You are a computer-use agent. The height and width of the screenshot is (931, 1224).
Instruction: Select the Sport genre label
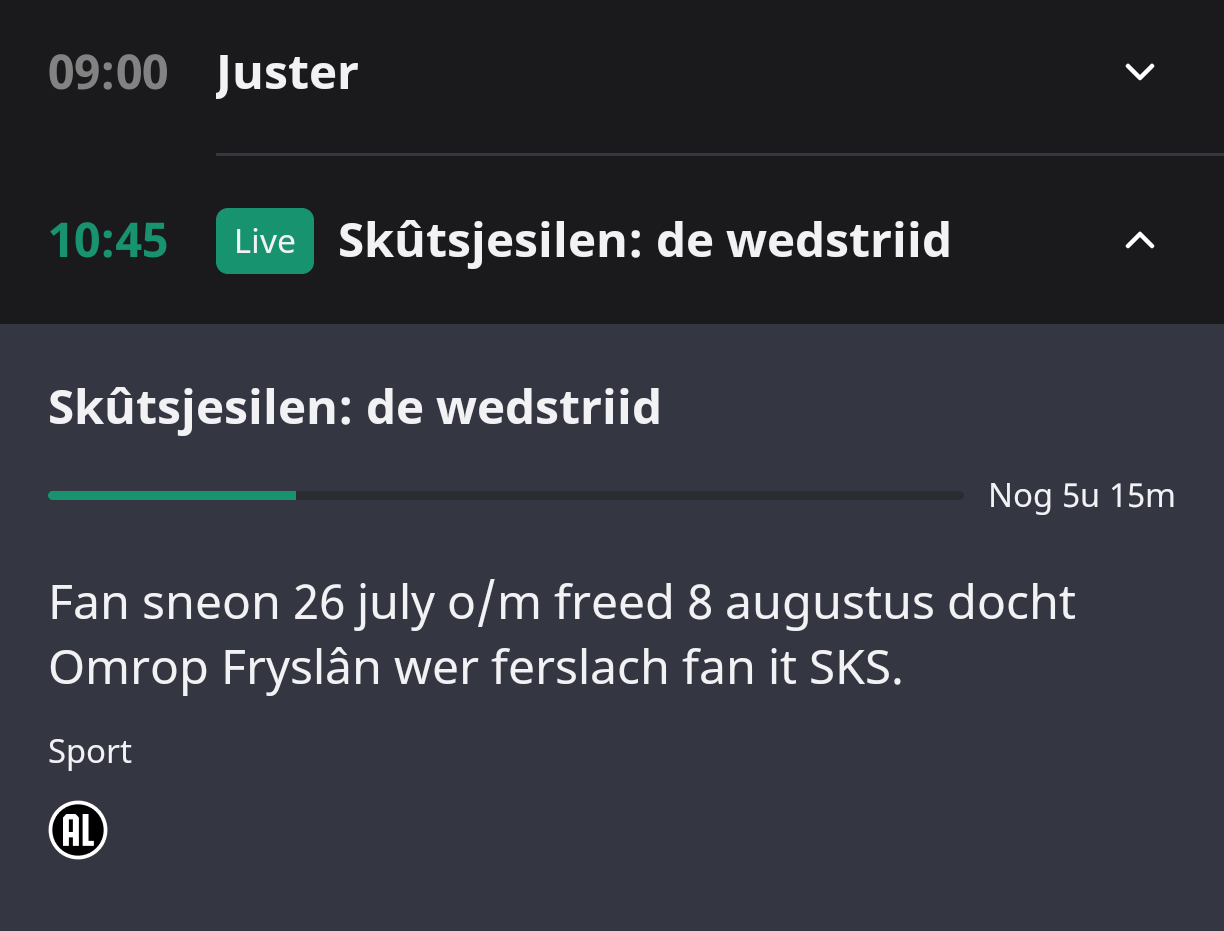pos(90,751)
